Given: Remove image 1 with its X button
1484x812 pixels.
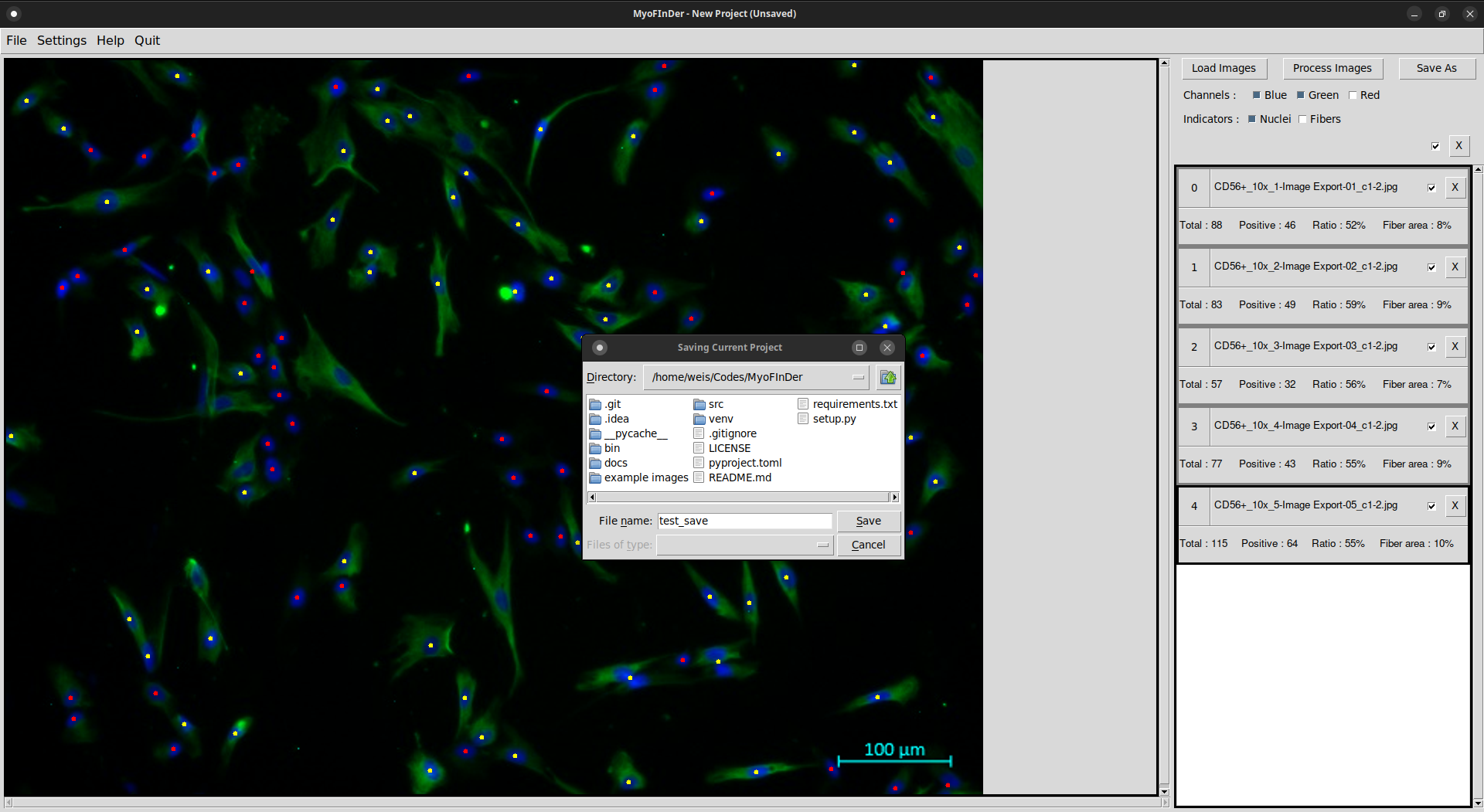Looking at the screenshot, I should (1455, 267).
